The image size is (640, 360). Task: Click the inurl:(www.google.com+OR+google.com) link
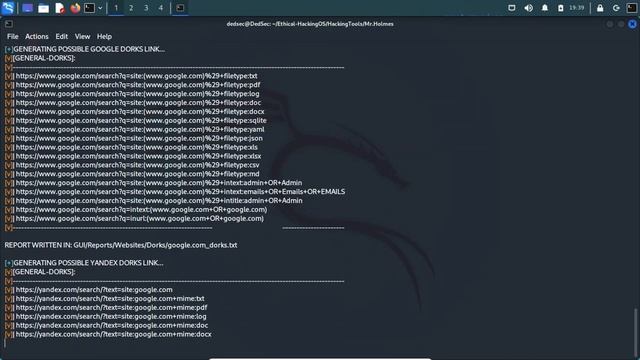click(x=140, y=219)
